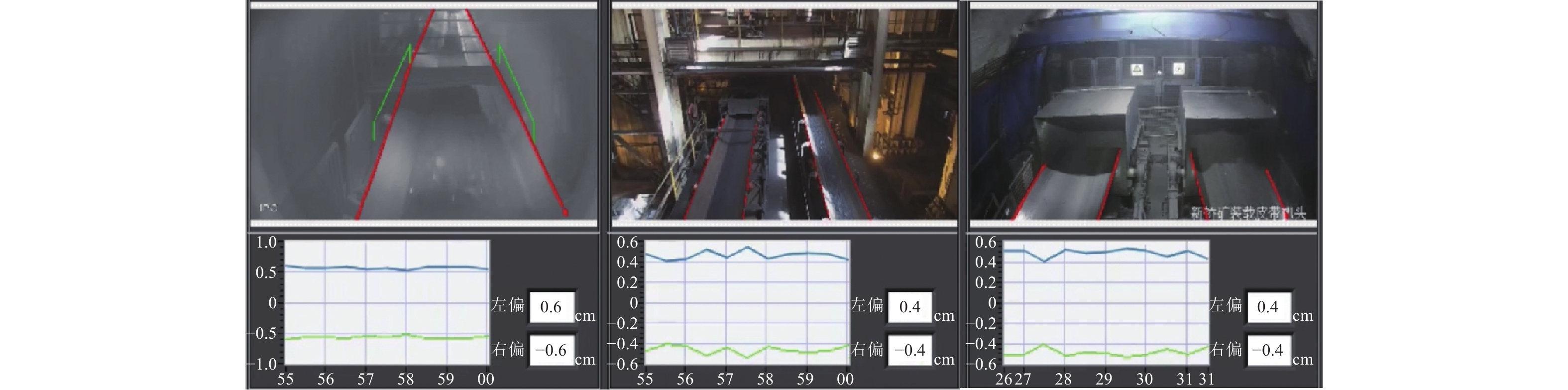Click the 右偏 -0.6 value field
Viewport: 1568px width, 390px height.
552,350
